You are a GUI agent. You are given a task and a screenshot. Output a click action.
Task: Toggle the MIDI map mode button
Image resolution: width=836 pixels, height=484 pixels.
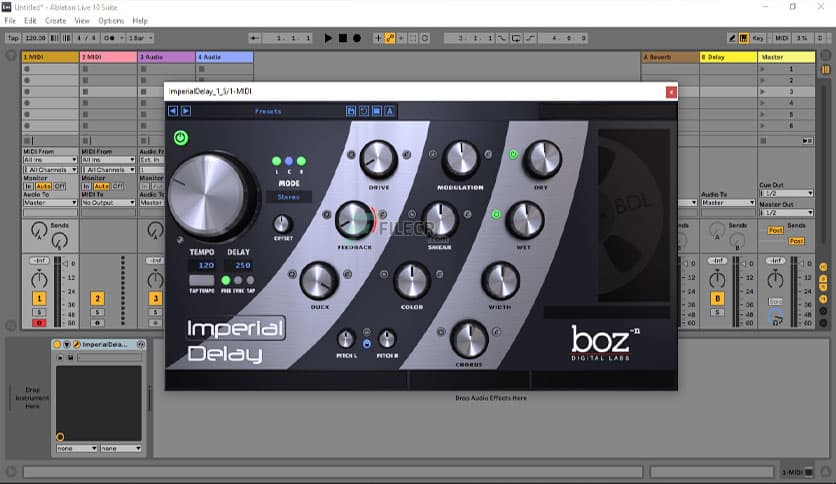(x=781, y=38)
